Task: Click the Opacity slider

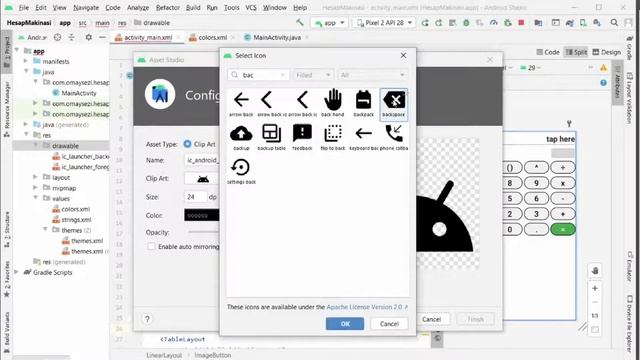Action: pos(203,232)
